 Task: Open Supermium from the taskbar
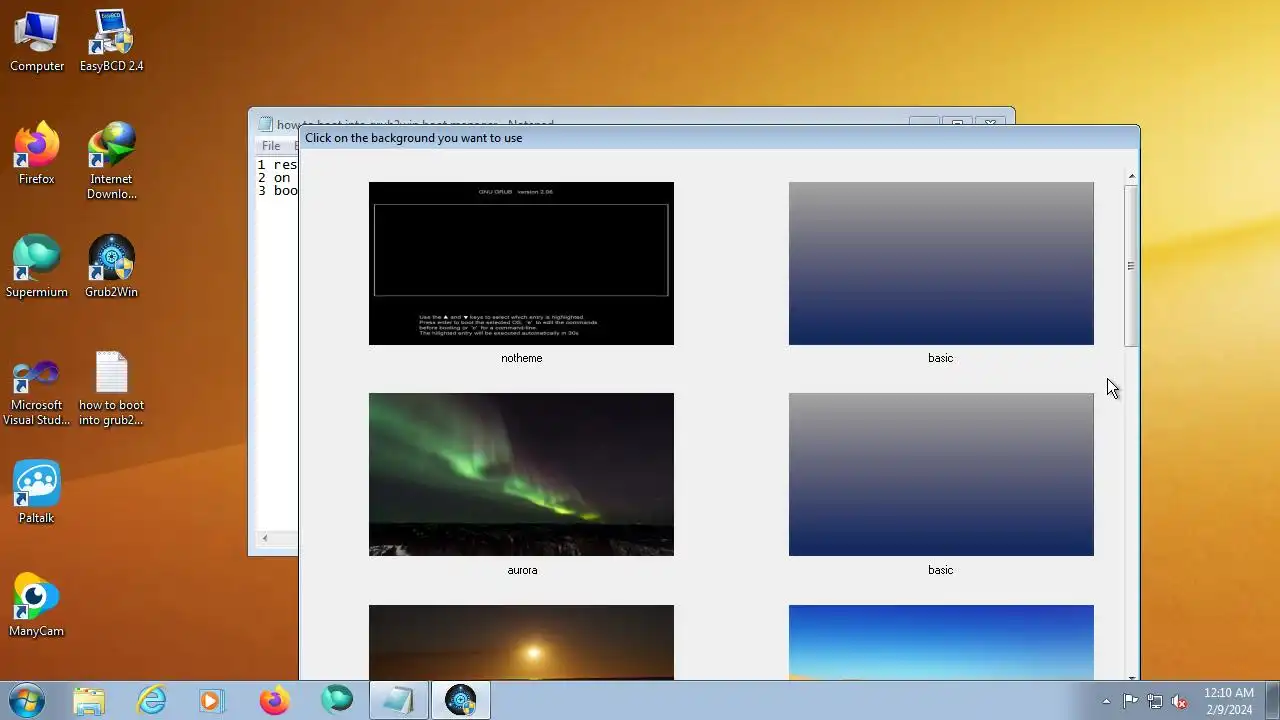tap(336, 701)
